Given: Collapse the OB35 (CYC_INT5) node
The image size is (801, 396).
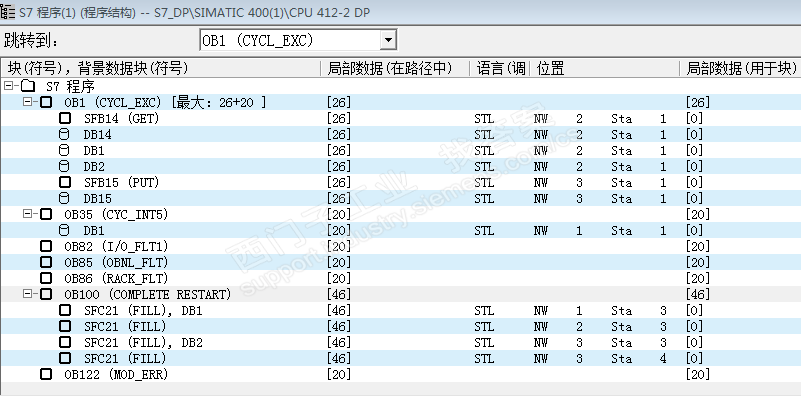Looking at the screenshot, I should click(x=28, y=214).
